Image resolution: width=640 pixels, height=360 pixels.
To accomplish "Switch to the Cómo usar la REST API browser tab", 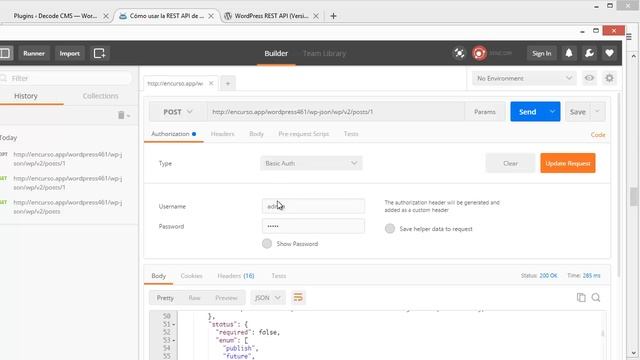I will pos(166,16).
